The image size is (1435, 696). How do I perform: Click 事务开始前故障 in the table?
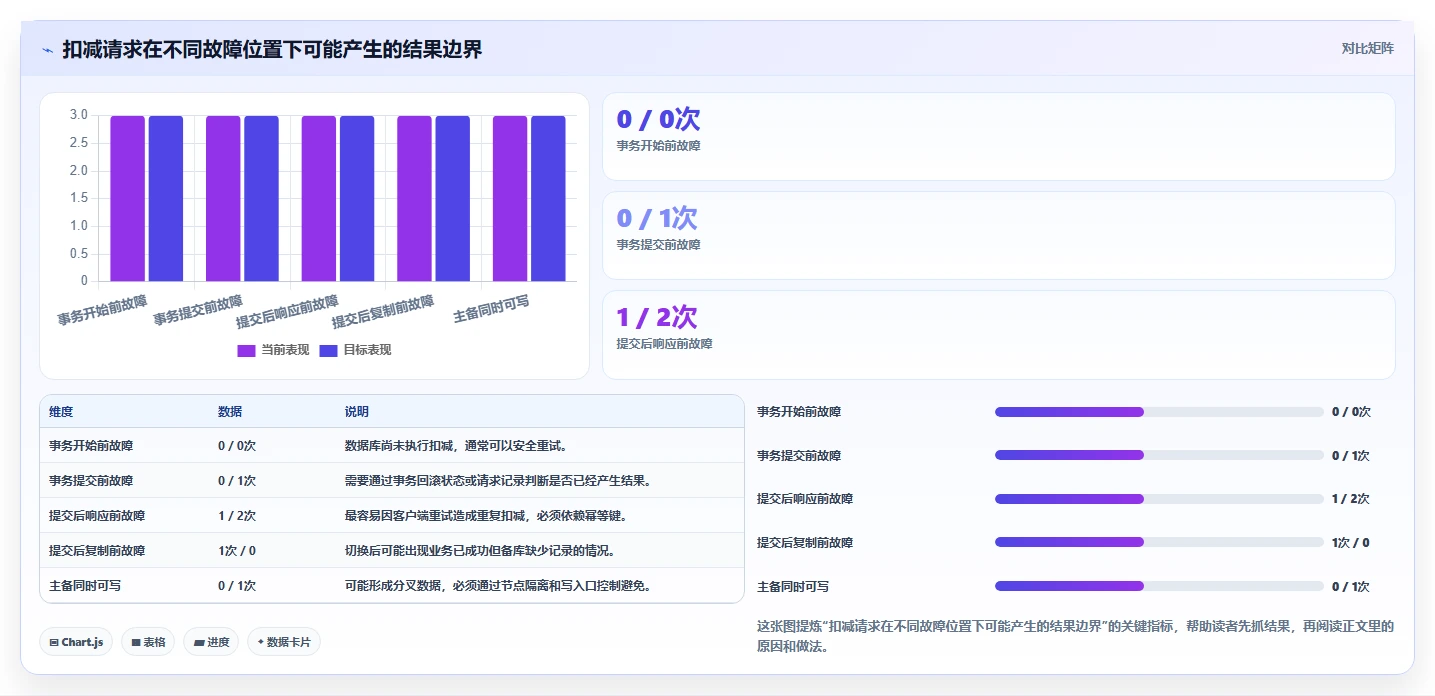[91, 446]
